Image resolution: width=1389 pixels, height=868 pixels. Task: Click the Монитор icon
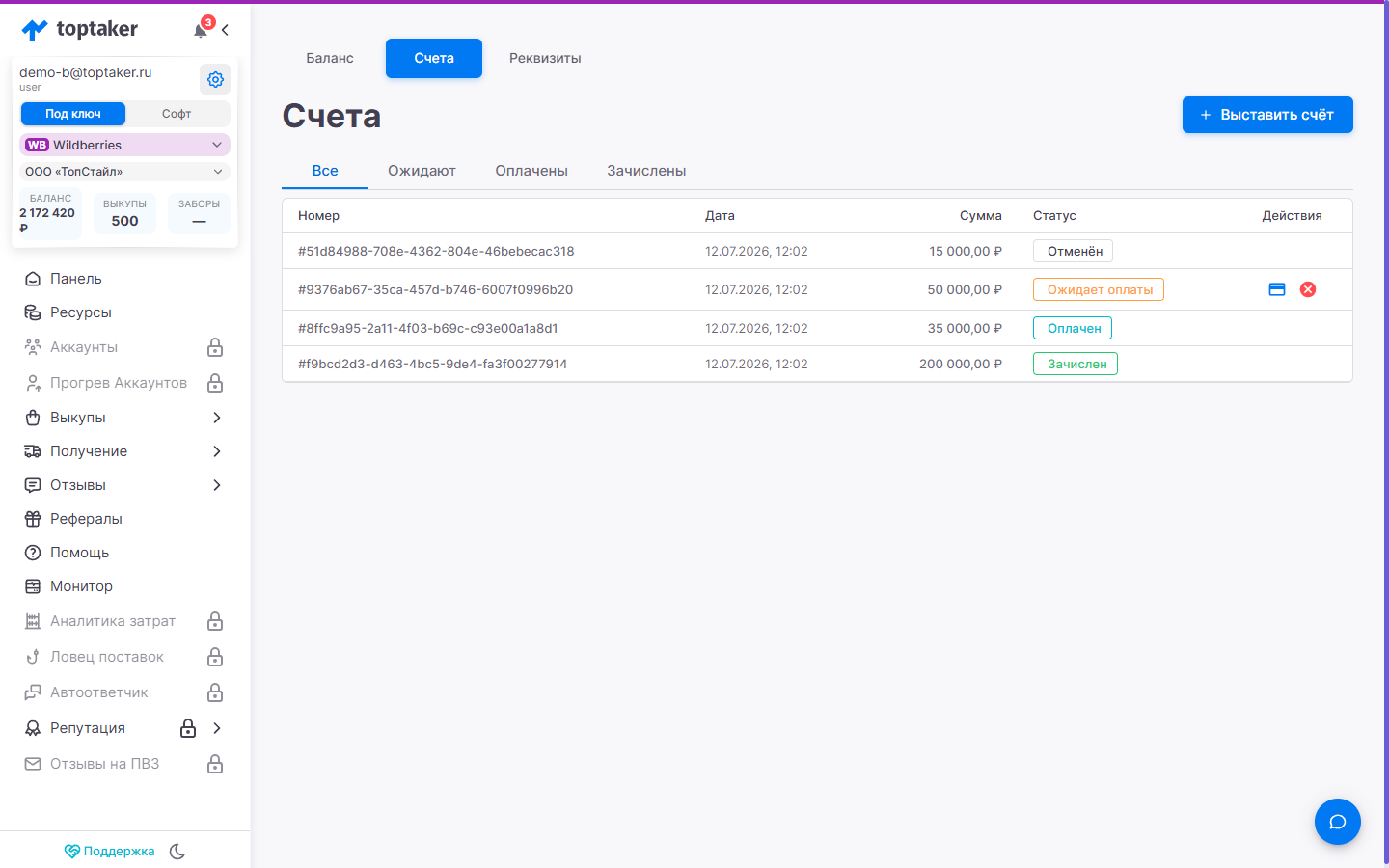33,586
